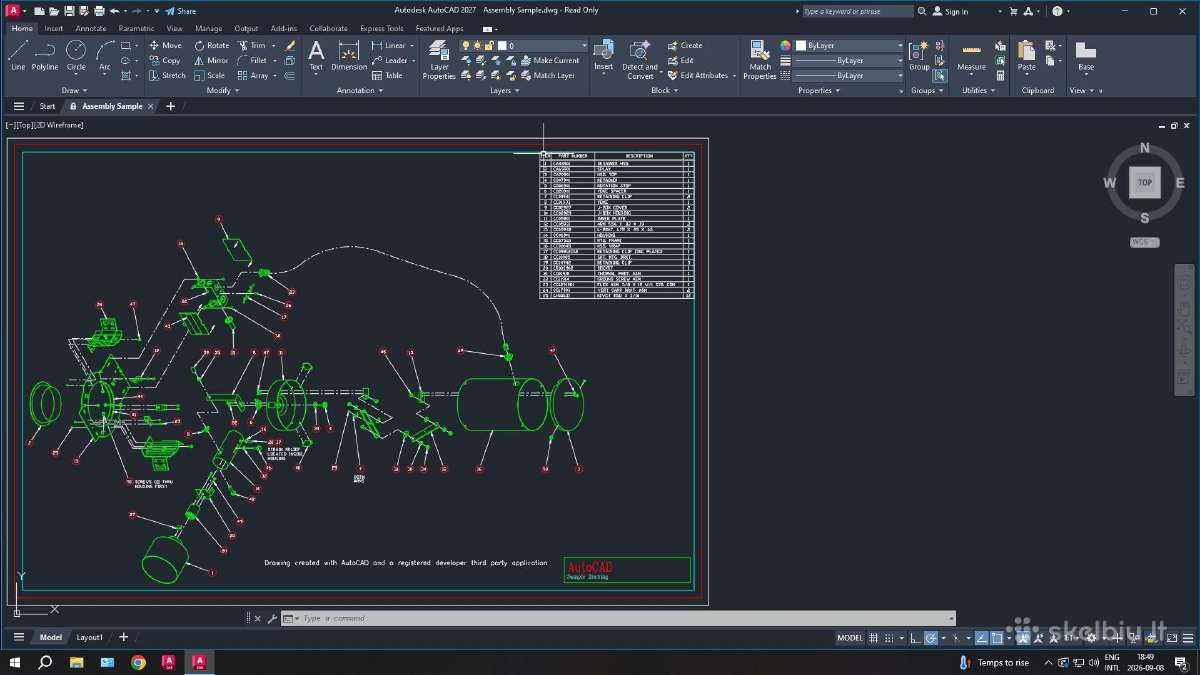Screen dimensions: 1200x675
Task: Click the Paste clipboard tool
Action: tap(1027, 56)
